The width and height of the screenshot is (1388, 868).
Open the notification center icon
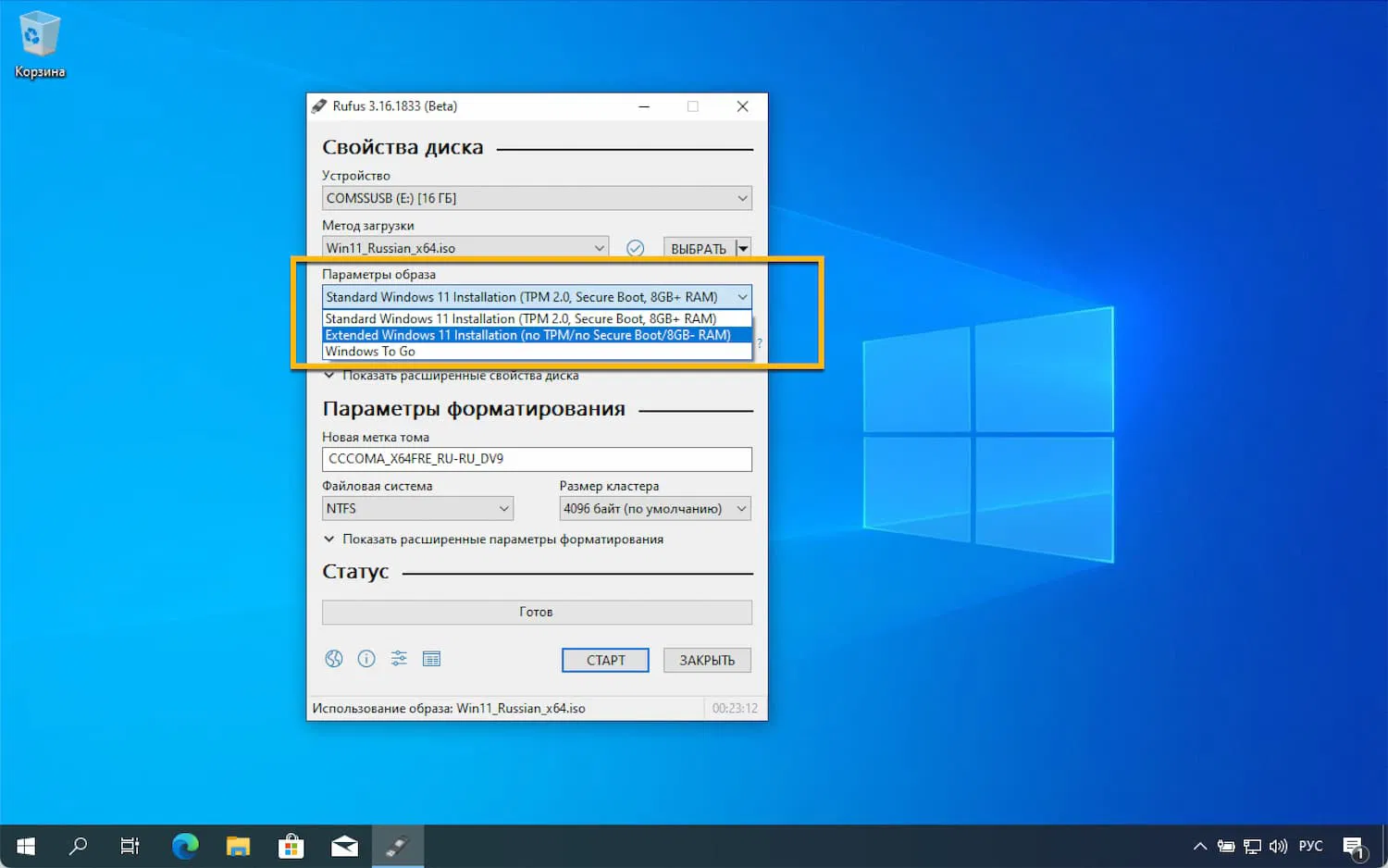click(x=1355, y=847)
